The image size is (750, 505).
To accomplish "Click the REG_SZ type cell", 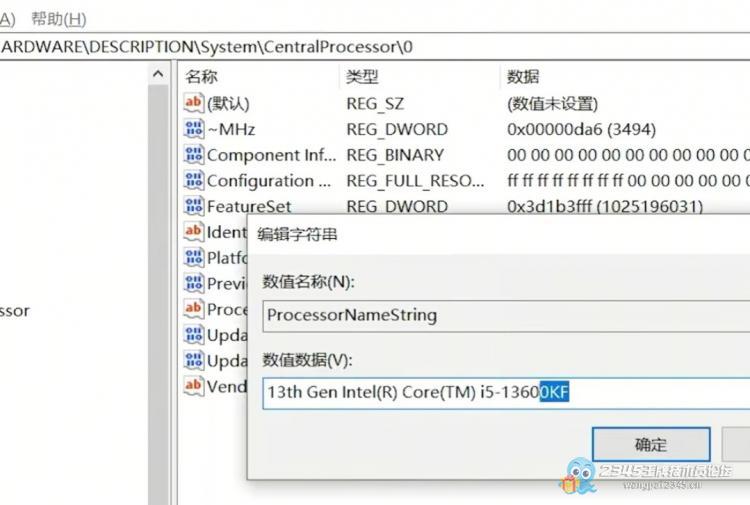I will pyautogui.click(x=375, y=104).
